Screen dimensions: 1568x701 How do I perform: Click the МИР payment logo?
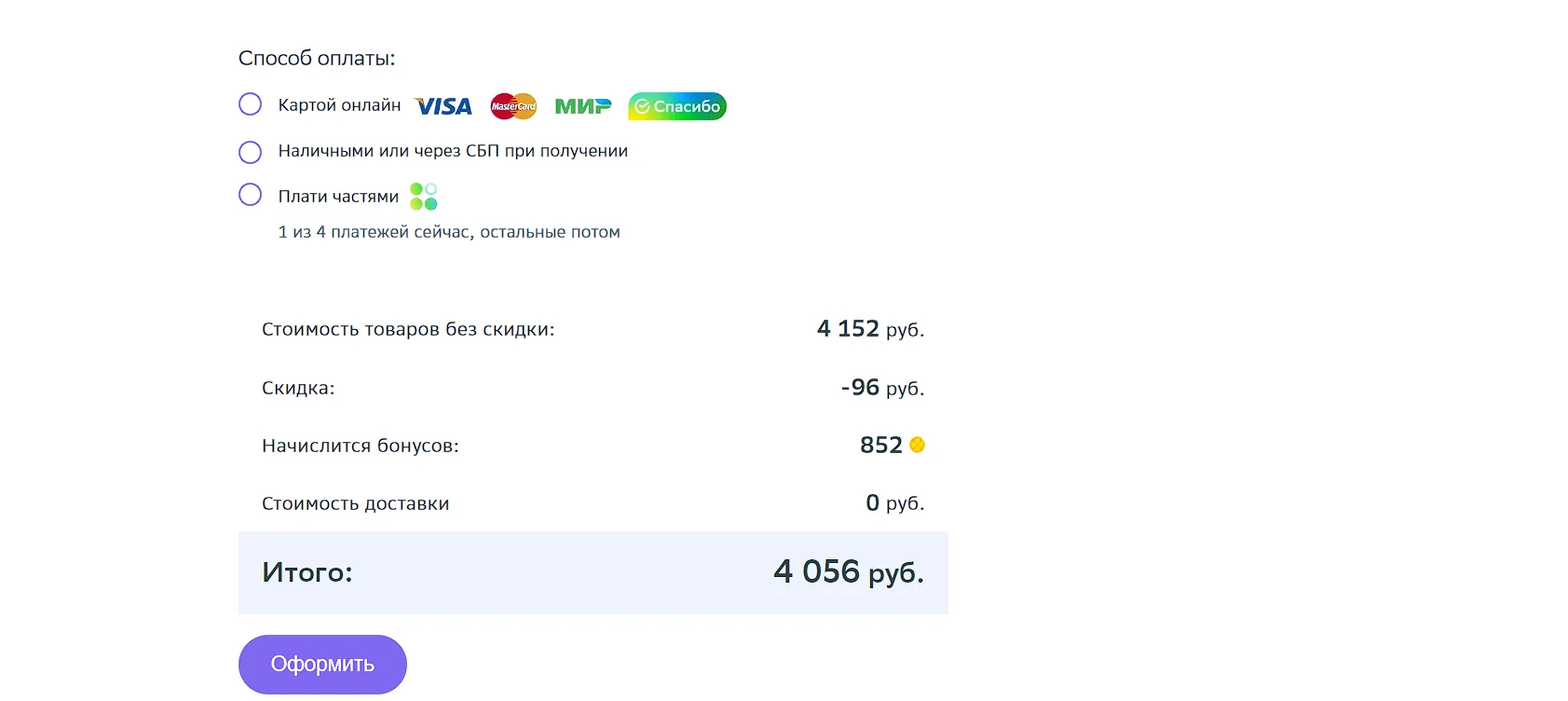pyautogui.click(x=583, y=106)
